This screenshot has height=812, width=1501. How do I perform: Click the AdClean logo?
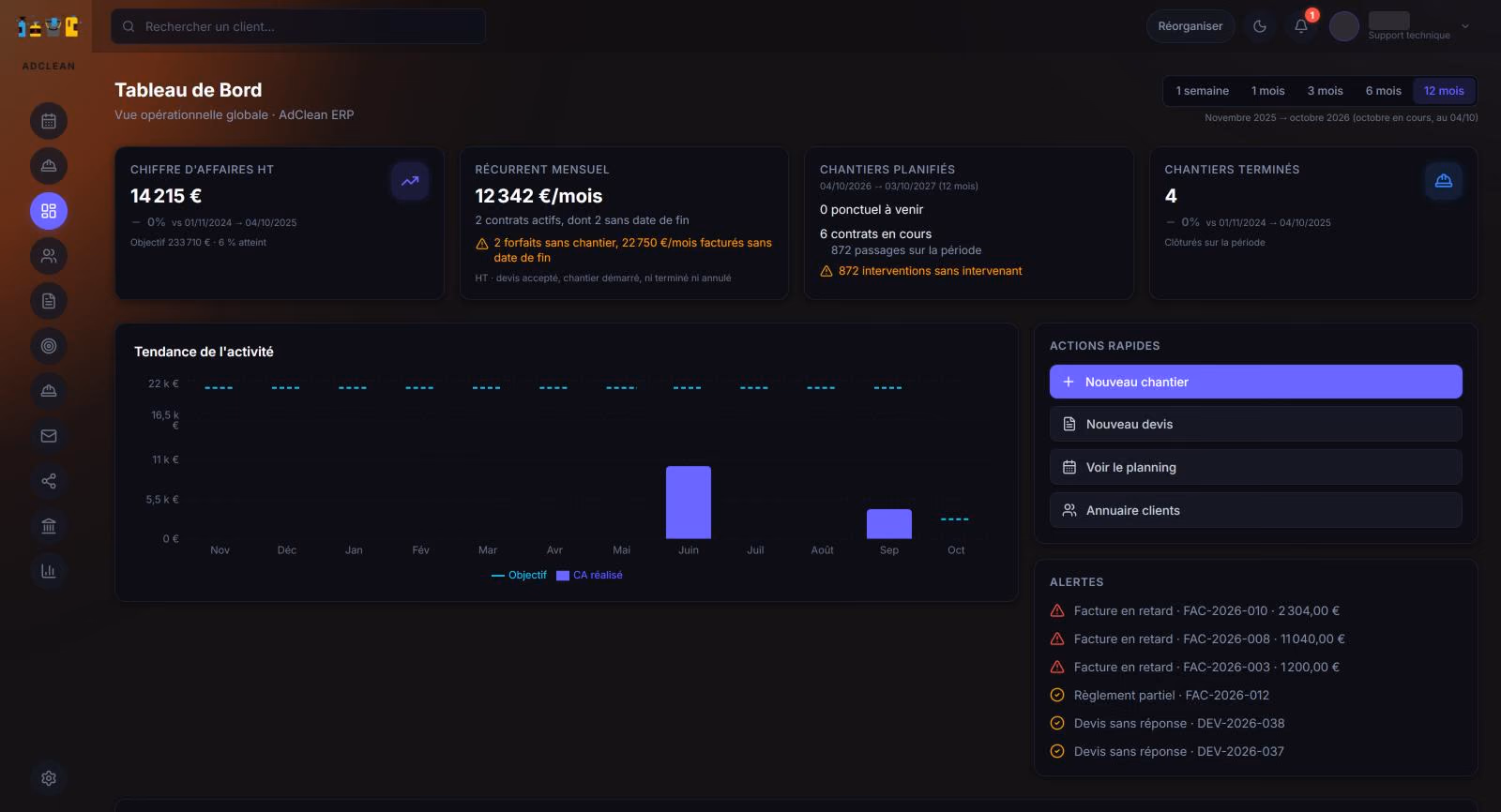pyautogui.click(x=47, y=27)
